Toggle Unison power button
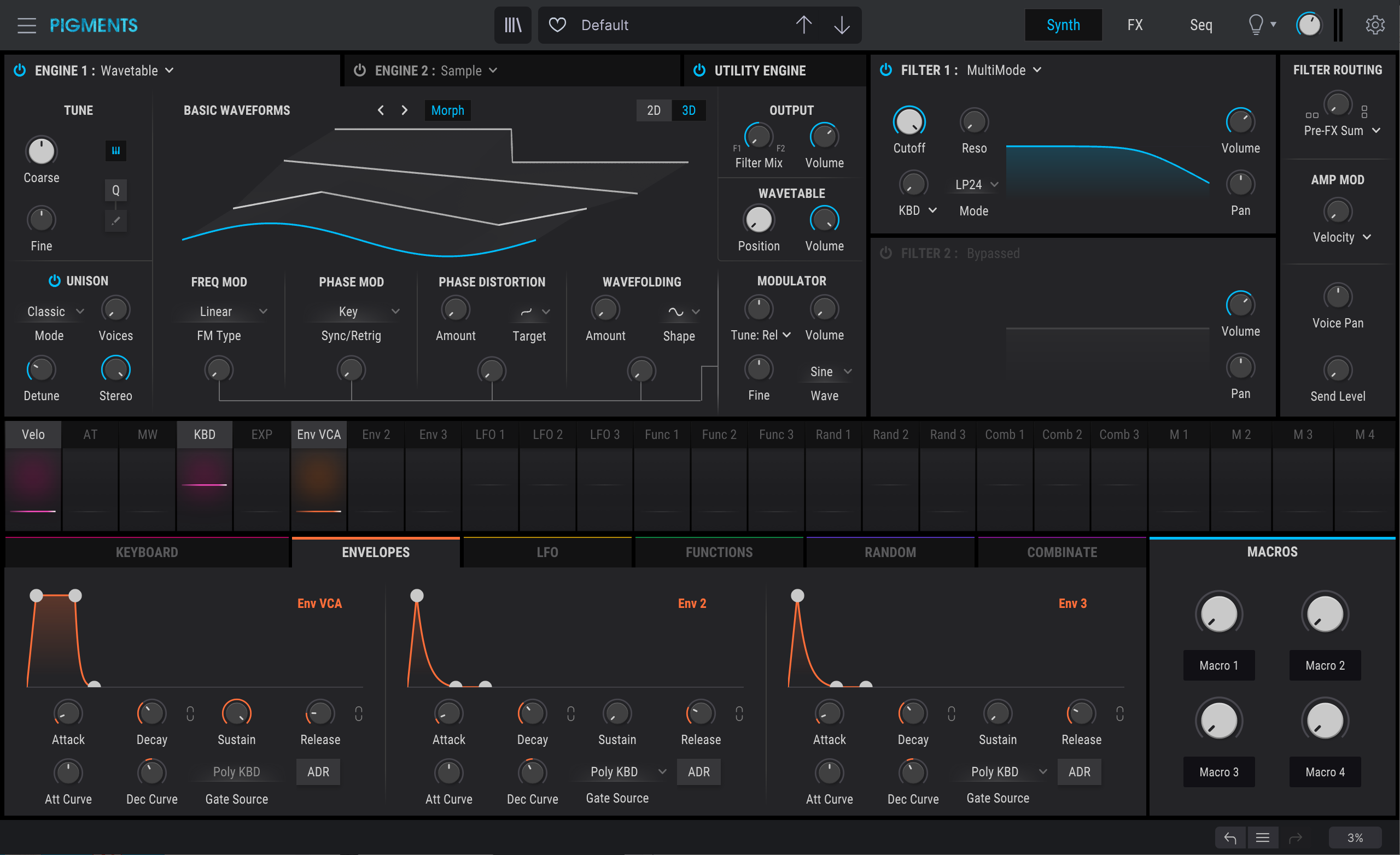Screen dimensions: 1400x855 [55, 280]
